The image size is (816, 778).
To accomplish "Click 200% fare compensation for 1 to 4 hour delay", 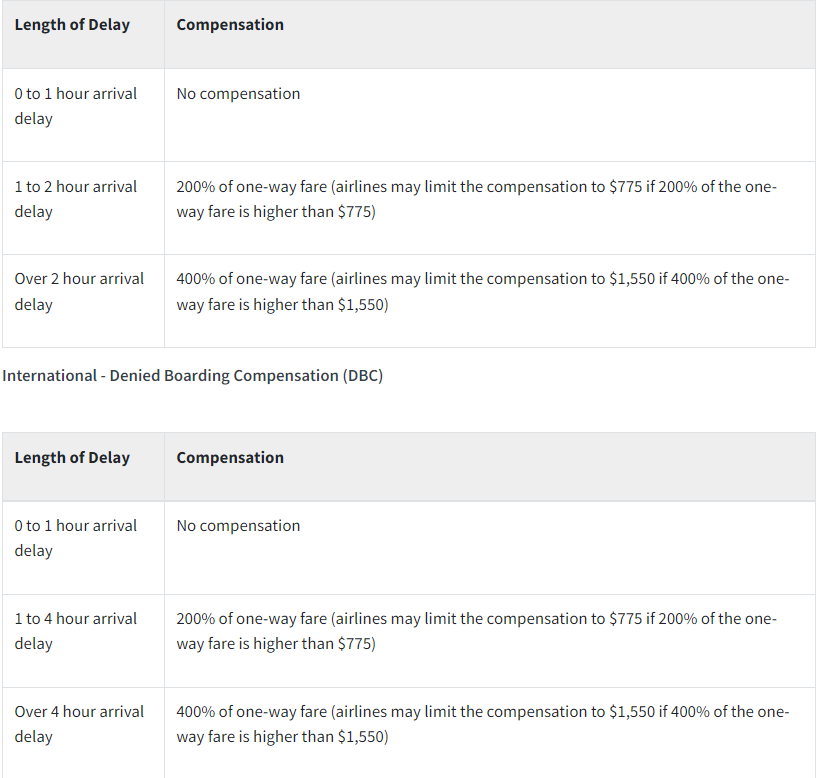I will tap(476, 631).
